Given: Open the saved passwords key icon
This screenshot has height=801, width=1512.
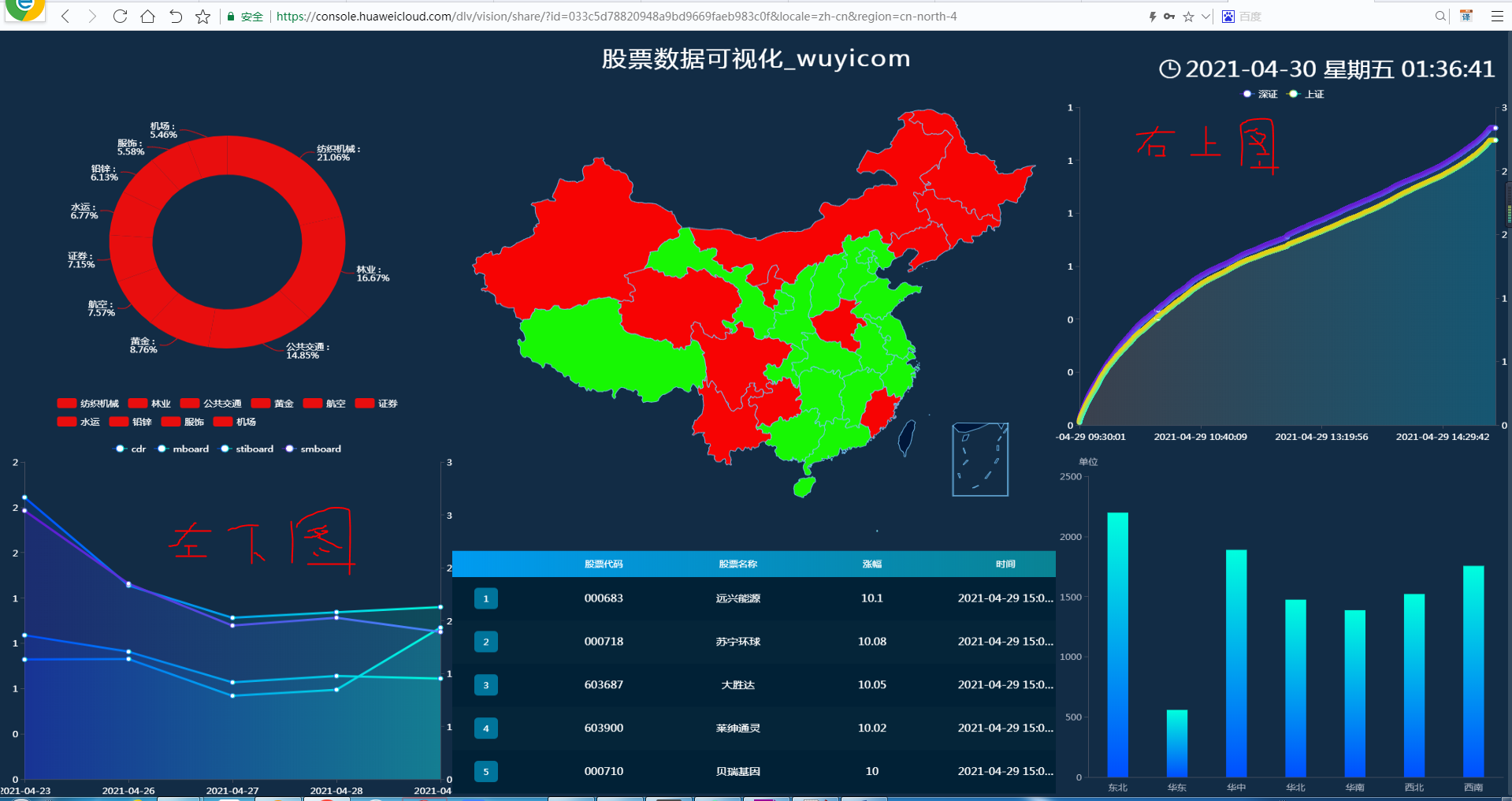Looking at the screenshot, I should tap(1169, 16).
